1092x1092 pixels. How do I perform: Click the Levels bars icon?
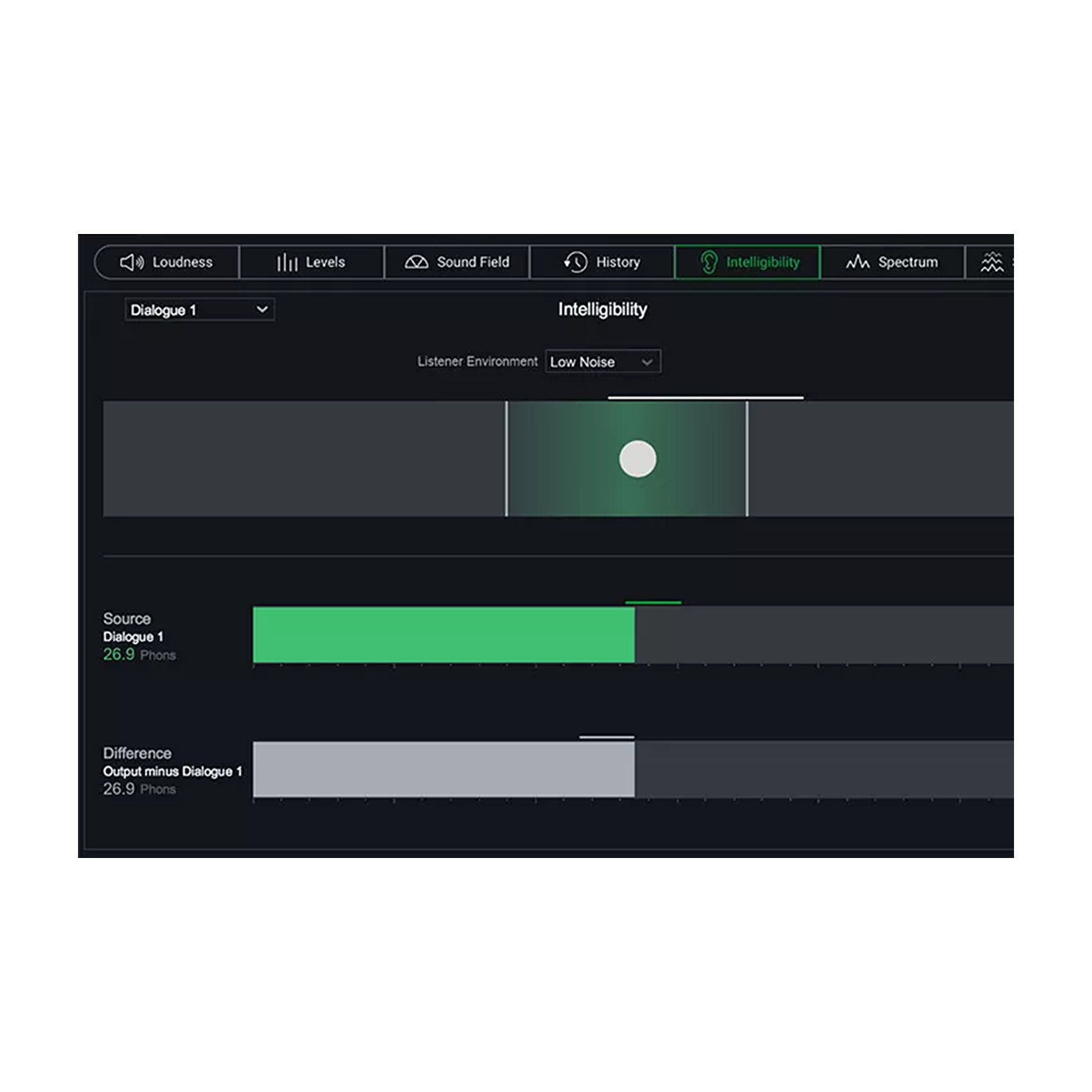286,262
